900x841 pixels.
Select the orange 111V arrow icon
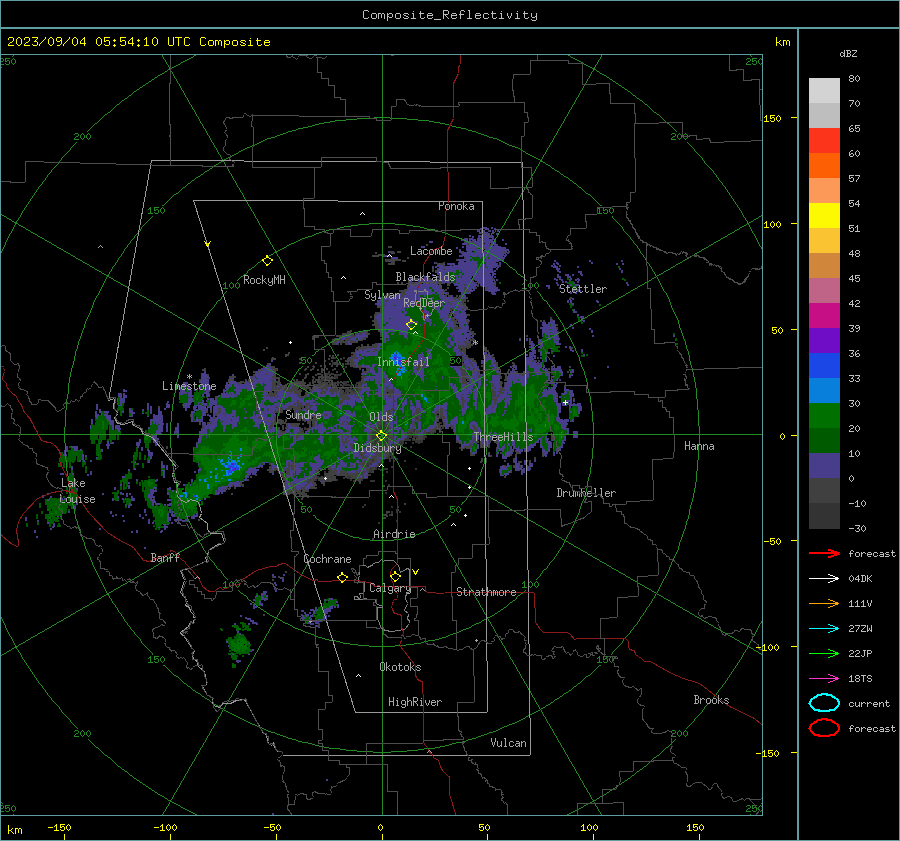pos(824,603)
